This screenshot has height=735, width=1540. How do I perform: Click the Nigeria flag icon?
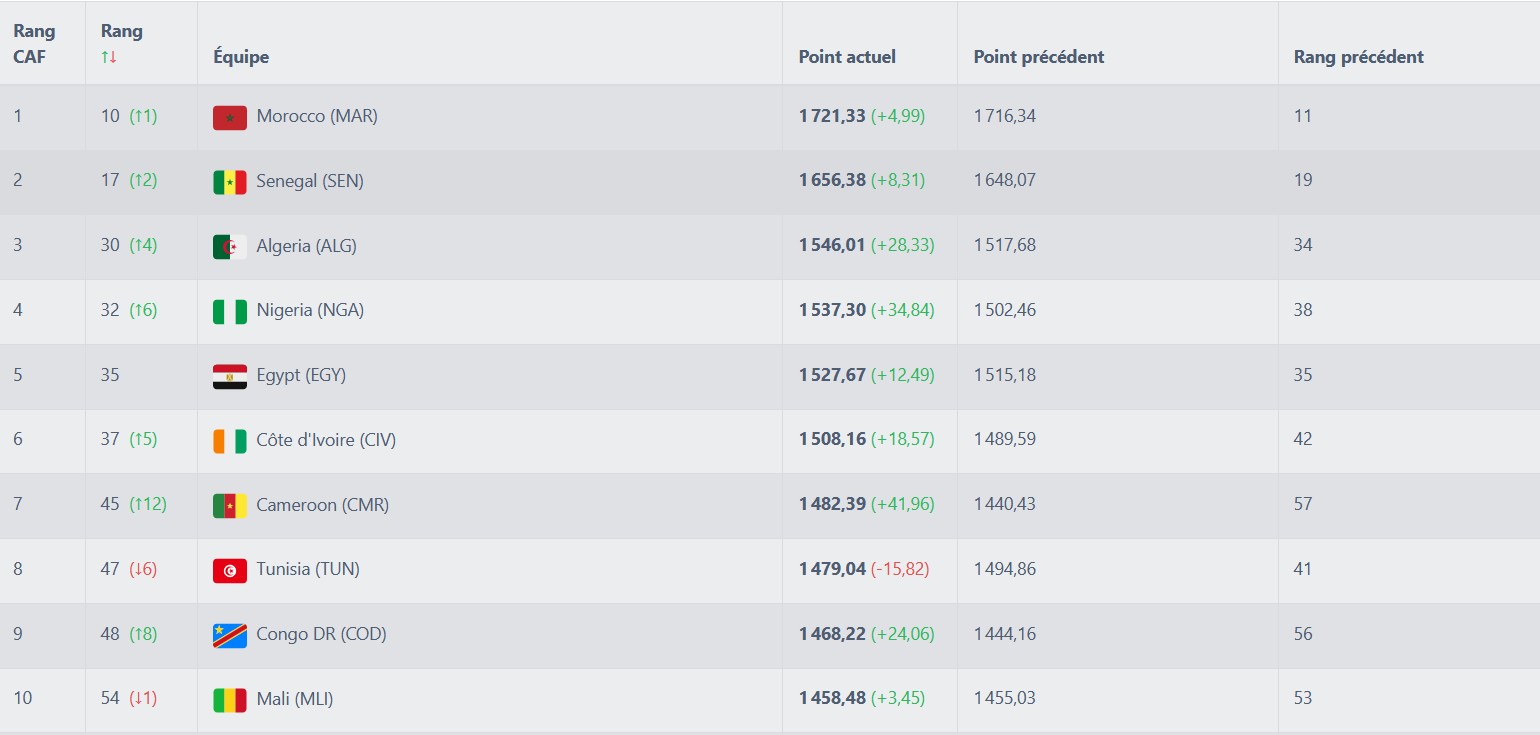point(229,311)
